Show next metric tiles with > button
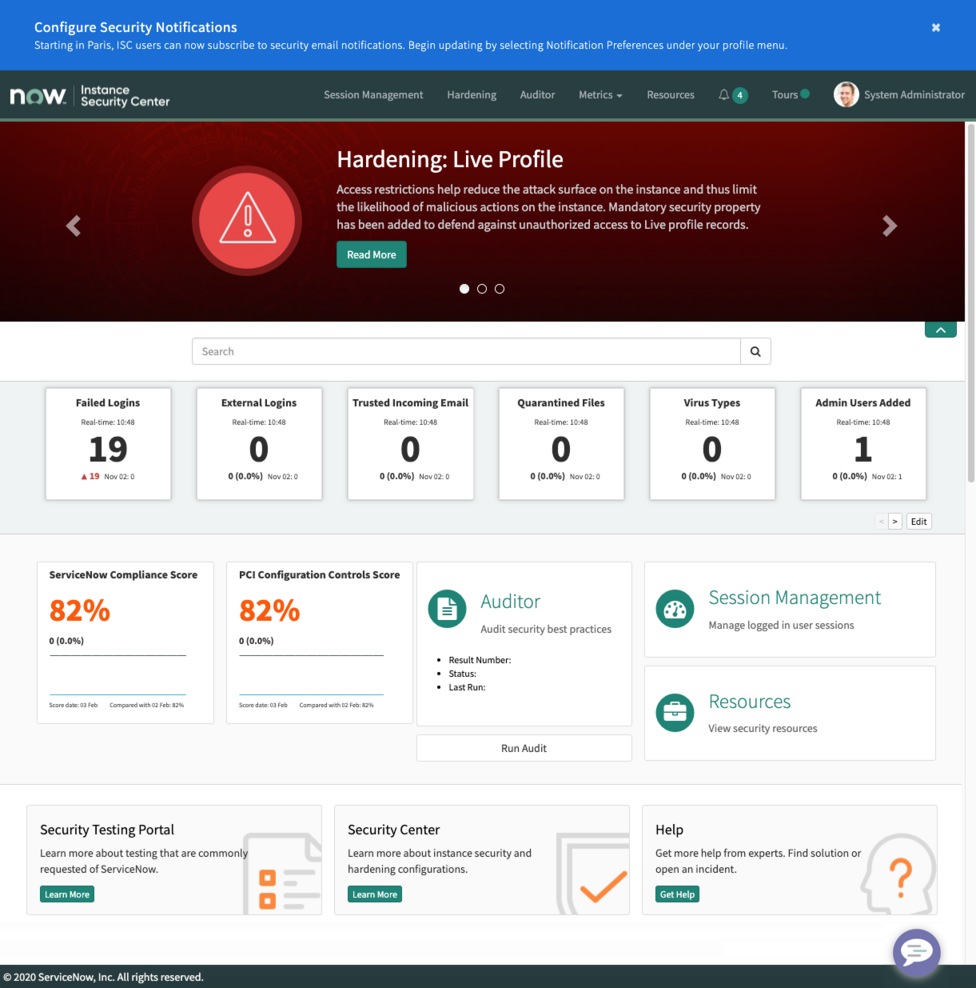976x988 pixels. (895, 521)
